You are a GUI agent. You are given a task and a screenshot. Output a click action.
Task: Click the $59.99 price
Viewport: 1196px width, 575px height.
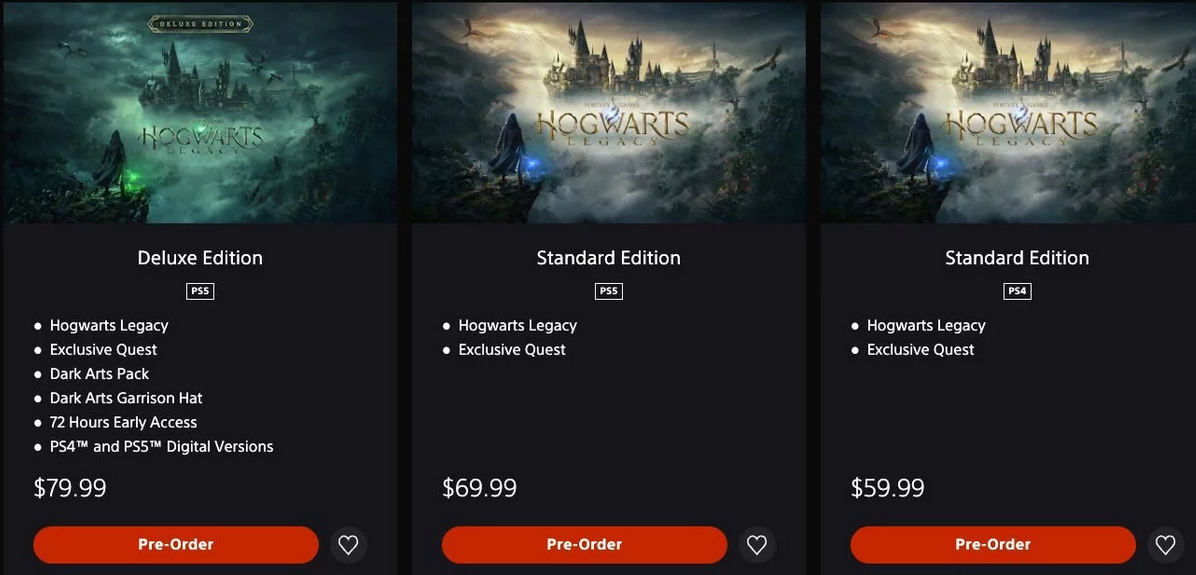888,488
